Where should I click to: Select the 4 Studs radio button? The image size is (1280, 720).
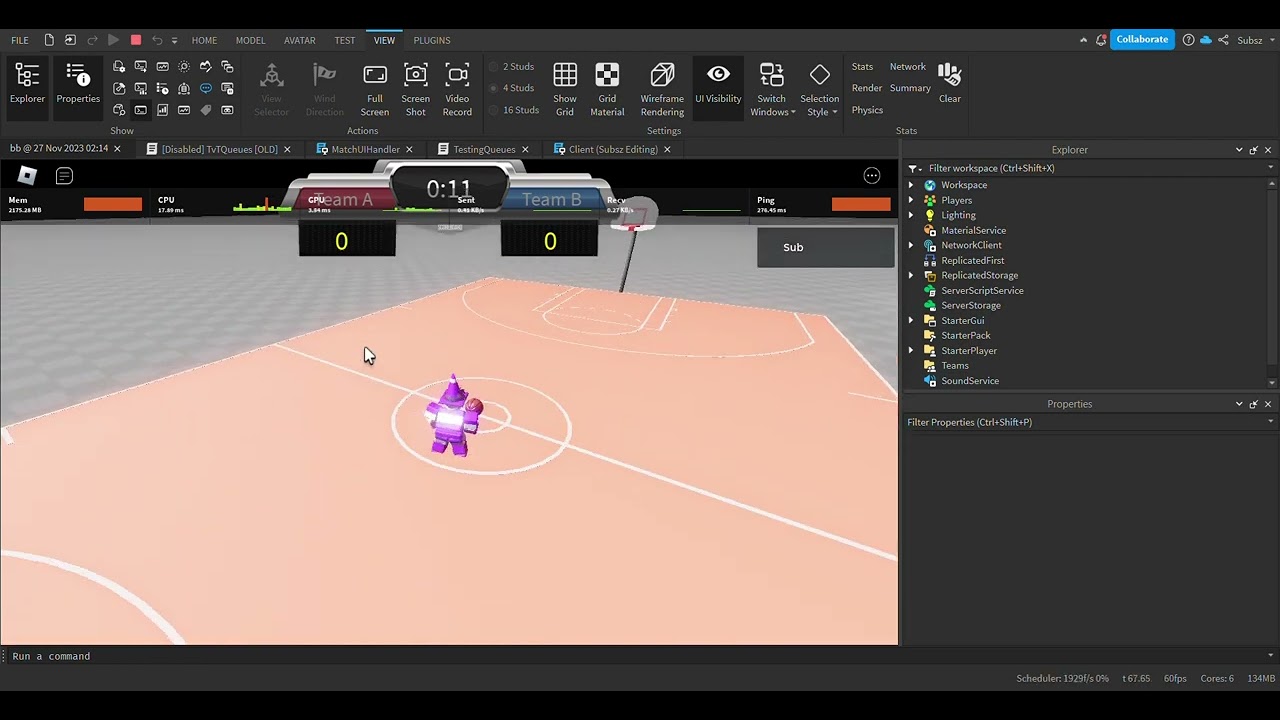point(511,88)
